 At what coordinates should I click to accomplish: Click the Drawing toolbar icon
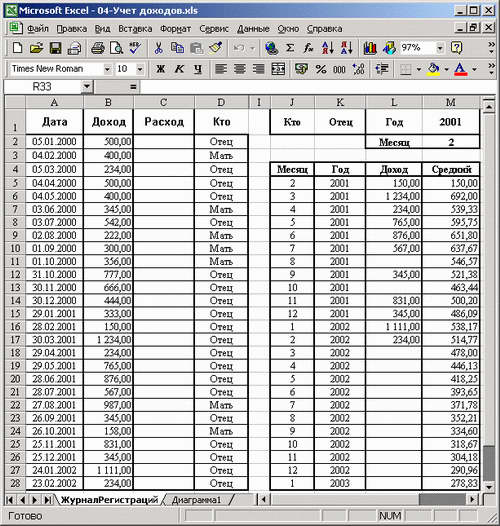click(x=389, y=49)
